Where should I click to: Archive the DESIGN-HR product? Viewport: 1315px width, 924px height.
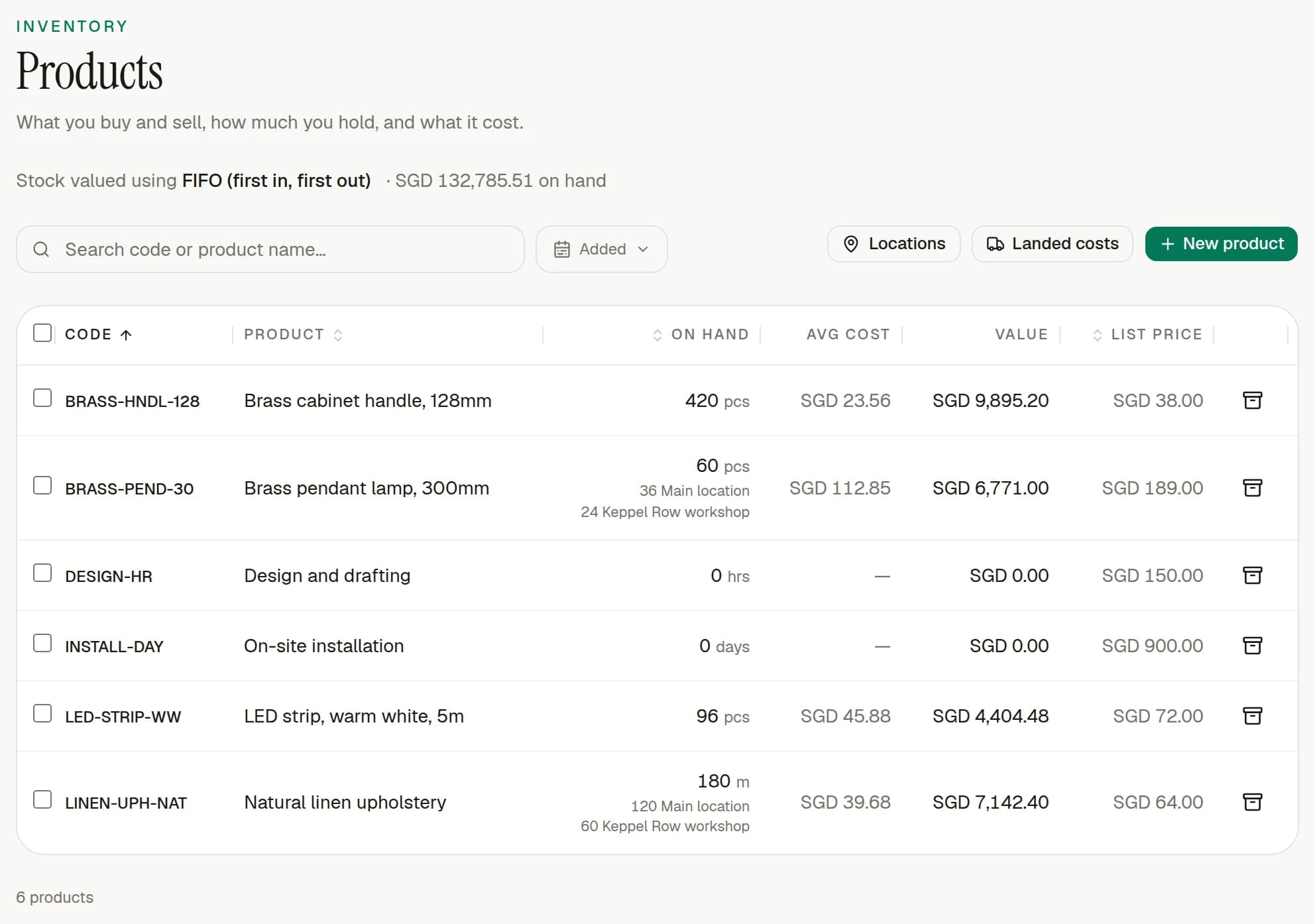1252,575
